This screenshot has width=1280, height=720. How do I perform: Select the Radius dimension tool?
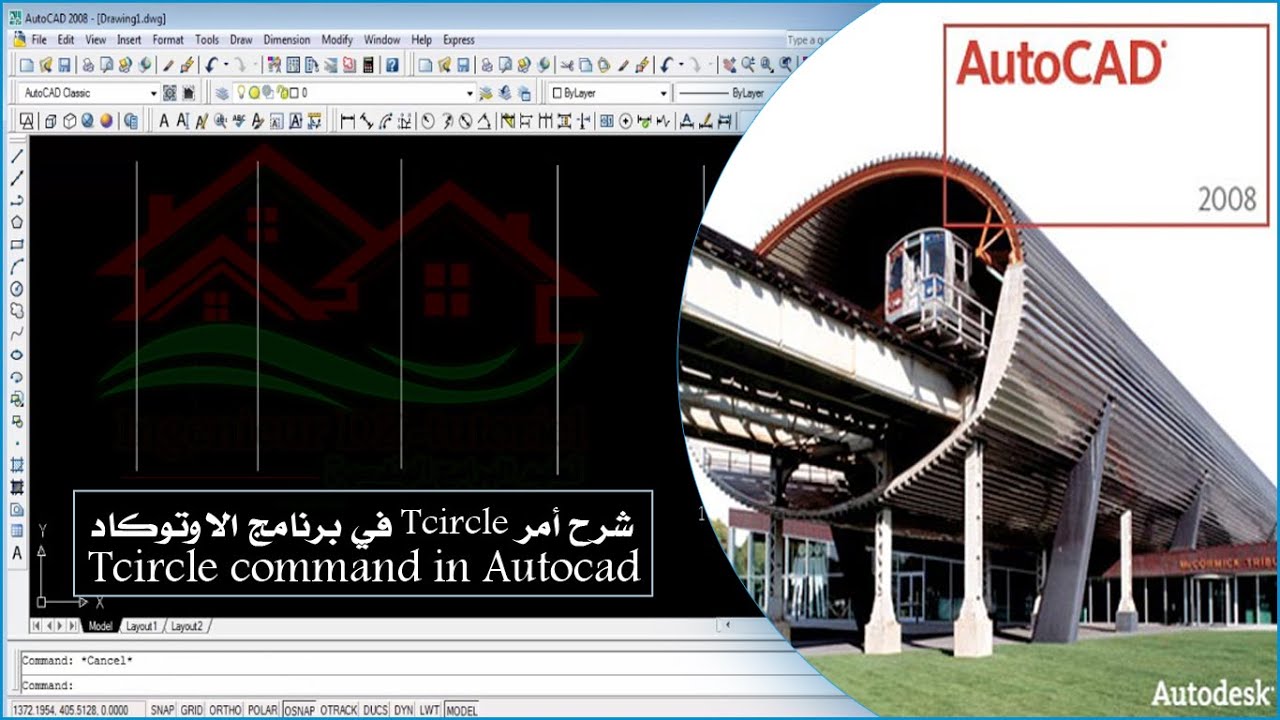pyautogui.click(x=427, y=121)
